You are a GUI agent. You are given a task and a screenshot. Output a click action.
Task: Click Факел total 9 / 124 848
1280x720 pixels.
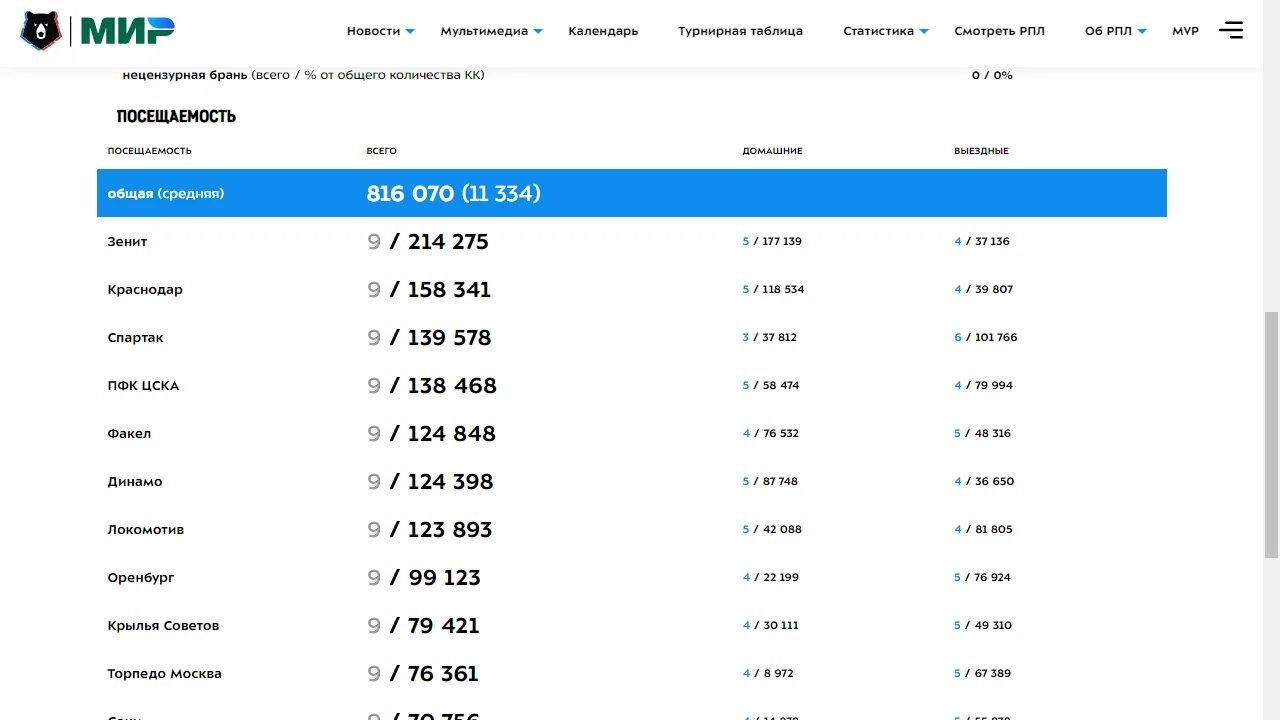click(x=431, y=433)
